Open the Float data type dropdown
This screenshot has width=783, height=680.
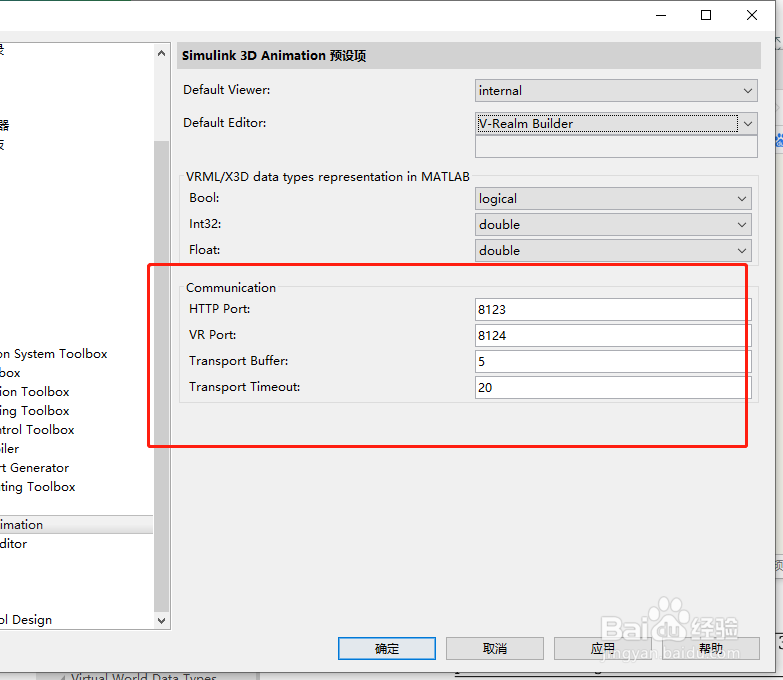click(613, 251)
